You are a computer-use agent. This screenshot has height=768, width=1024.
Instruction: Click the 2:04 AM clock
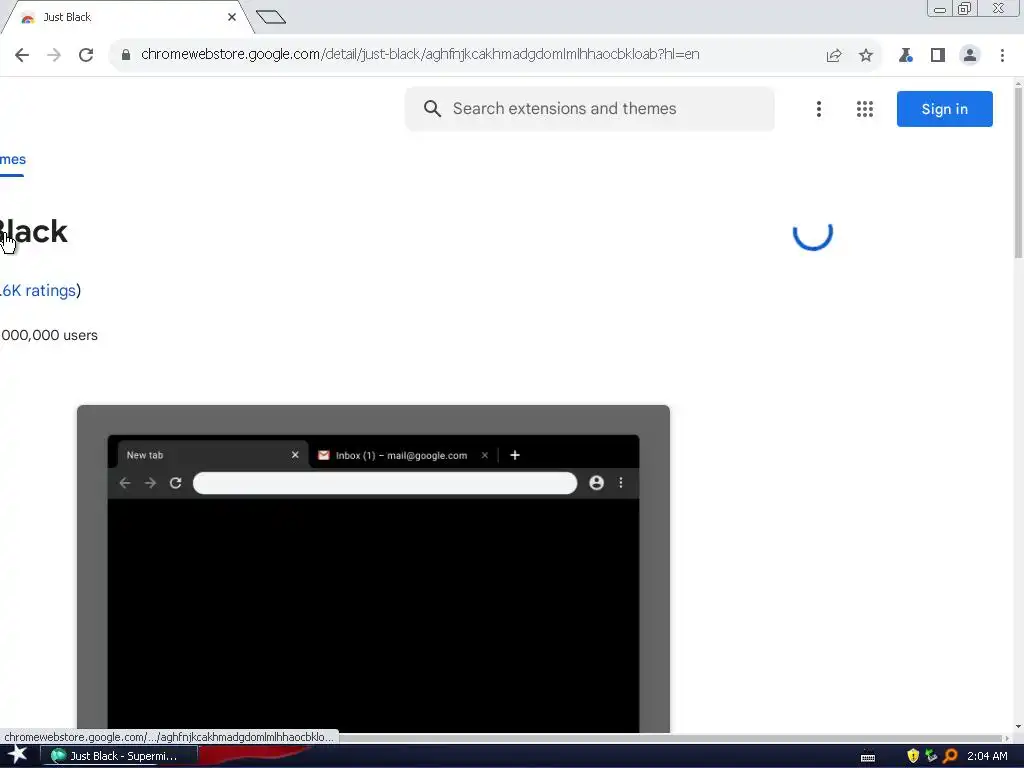point(987,756)
